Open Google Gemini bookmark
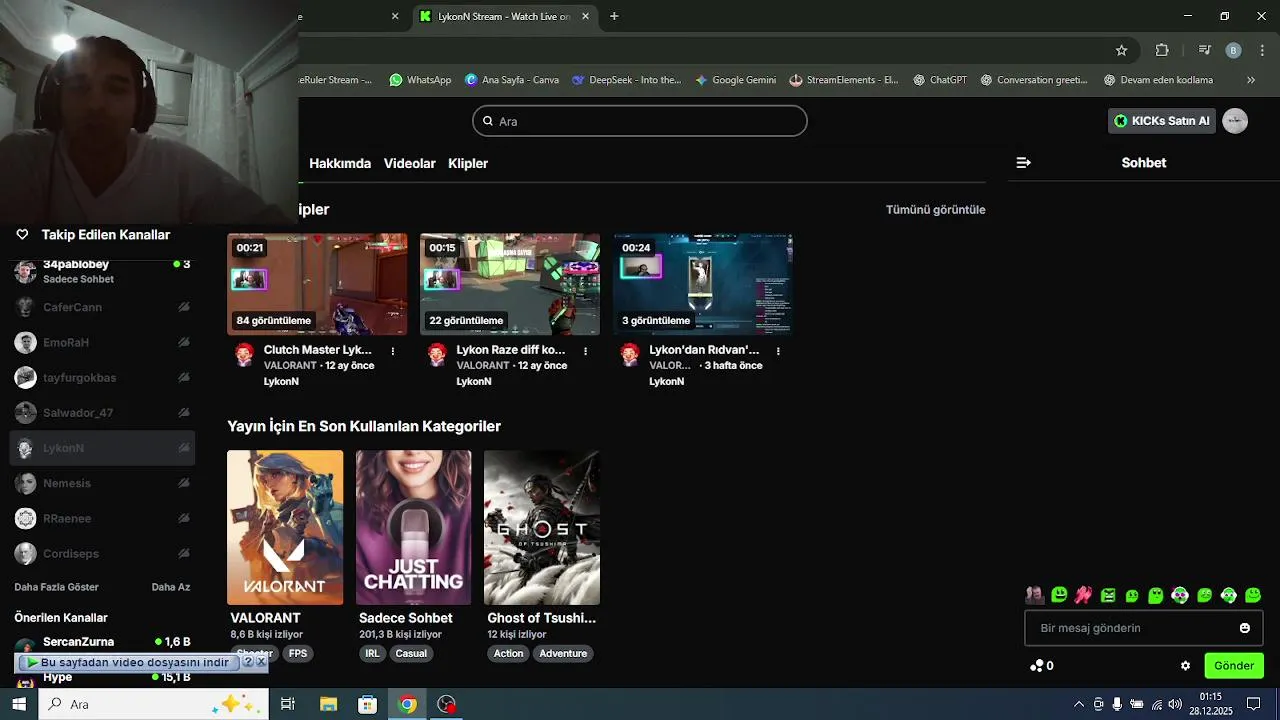Image resolution: width=1280 pixels, height=720 pixels. pos(735,80)
